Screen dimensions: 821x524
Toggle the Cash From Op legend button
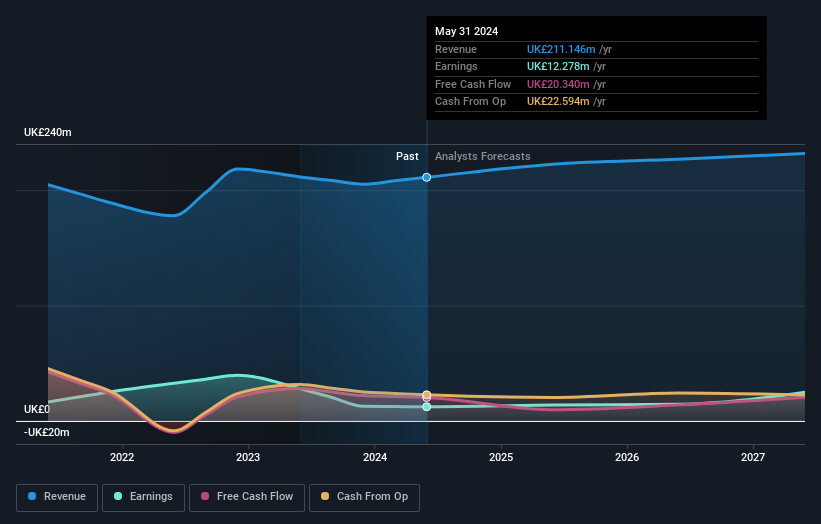pos(364,497)
